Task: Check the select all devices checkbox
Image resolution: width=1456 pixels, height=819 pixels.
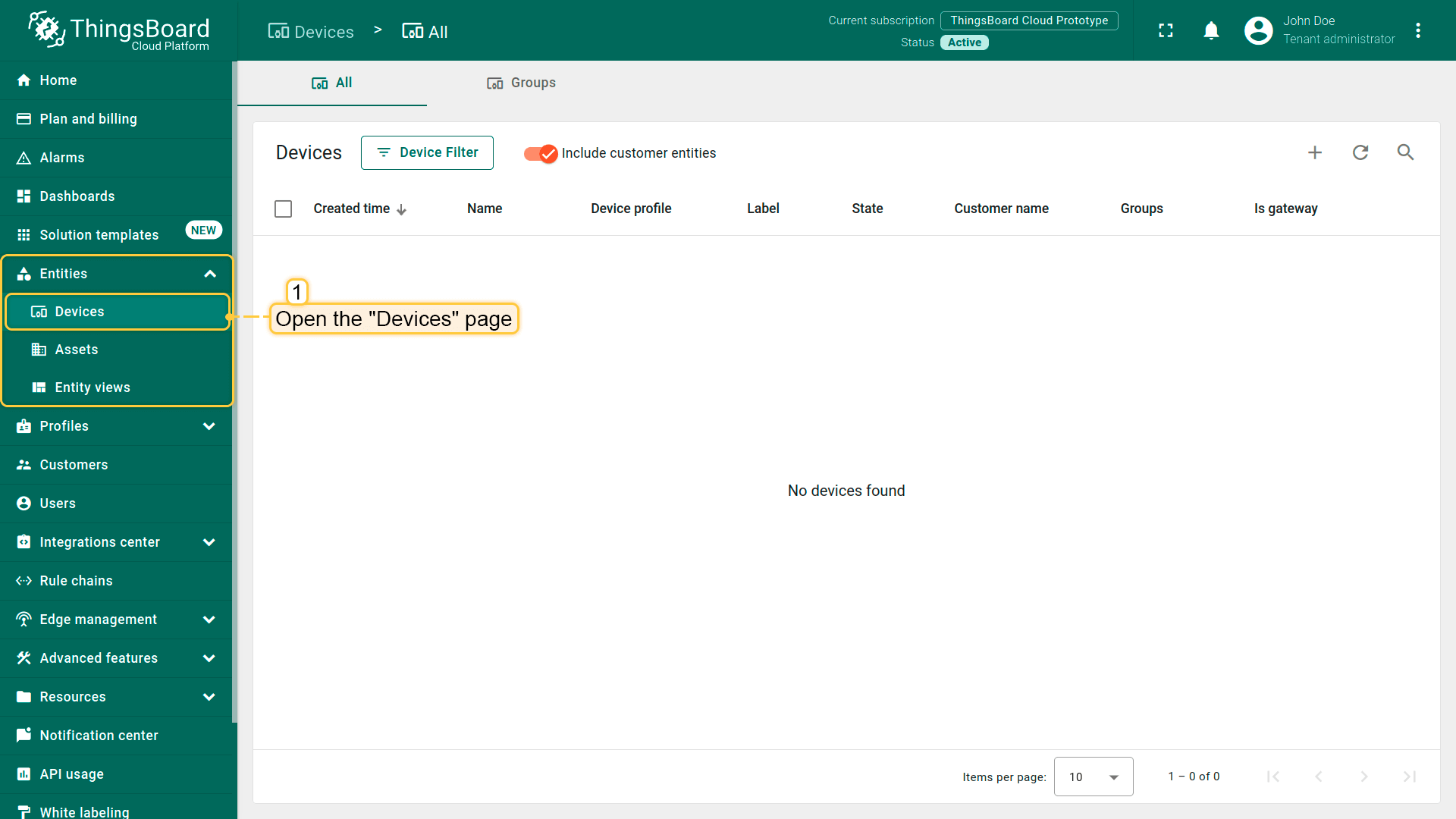Action: click(283, 207)
